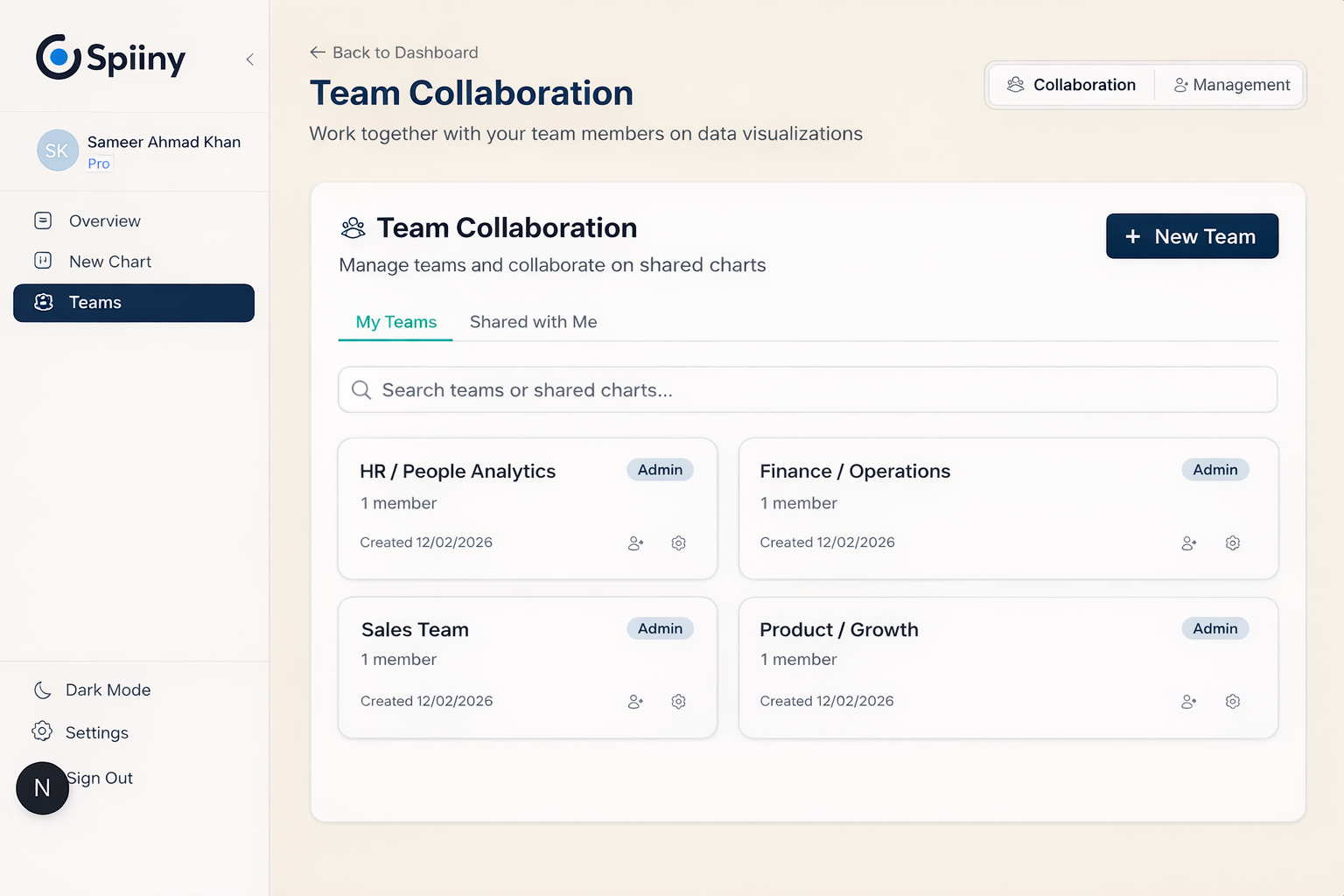Select the Teams icon in the sidebar

(43, 302)
